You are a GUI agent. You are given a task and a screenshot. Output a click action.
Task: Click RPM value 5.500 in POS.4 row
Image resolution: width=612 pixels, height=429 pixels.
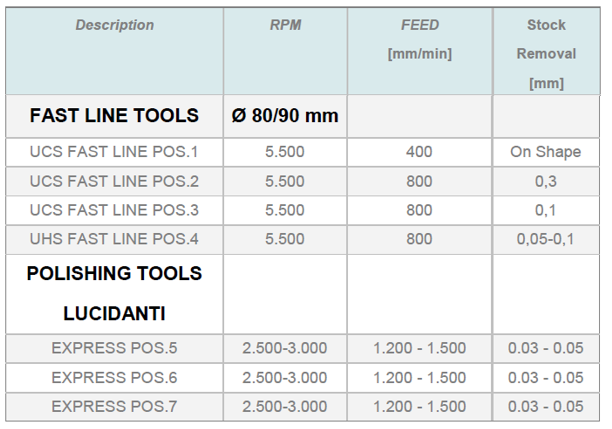point(285,239)
